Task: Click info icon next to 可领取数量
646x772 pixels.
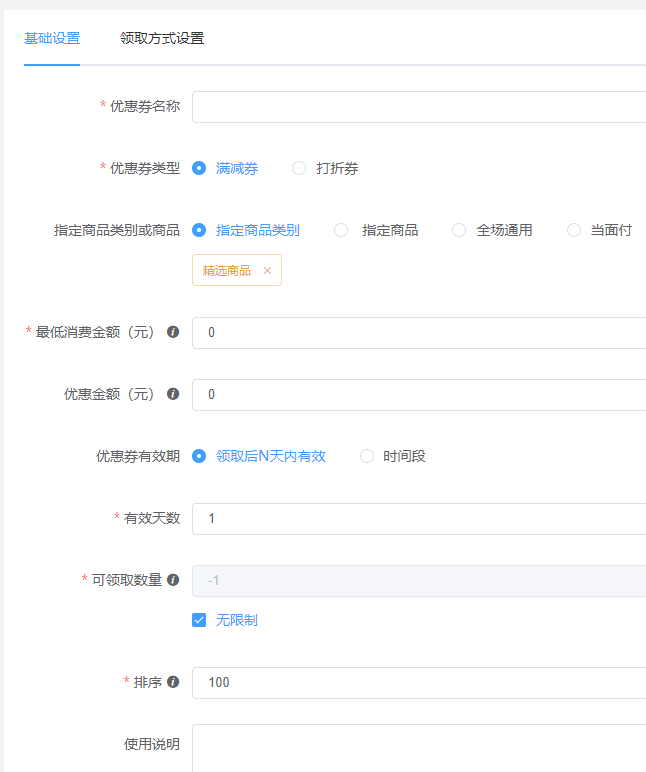Action: point(173,580)
